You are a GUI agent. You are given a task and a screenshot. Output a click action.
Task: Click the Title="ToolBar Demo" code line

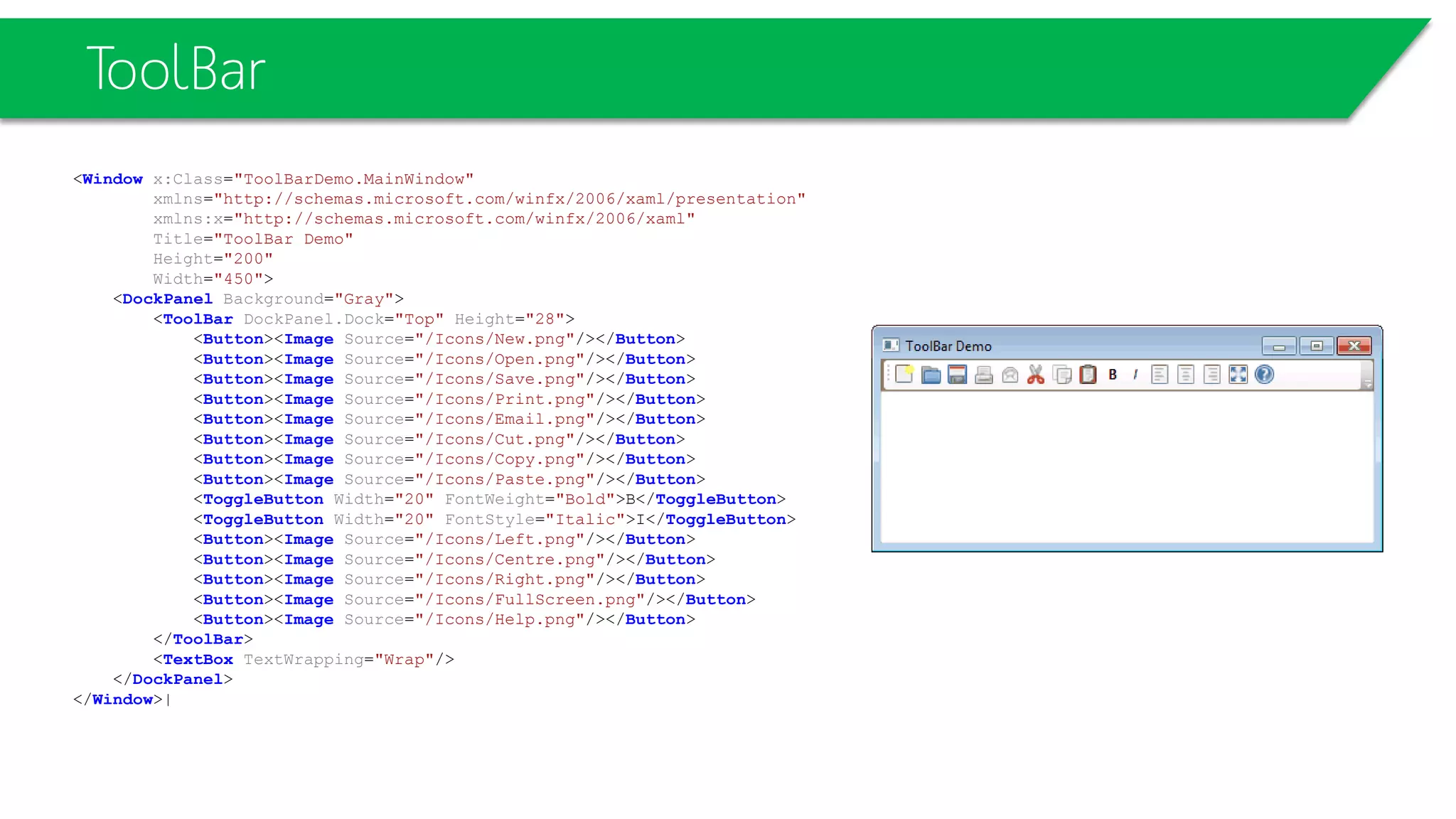click(253, 239)
